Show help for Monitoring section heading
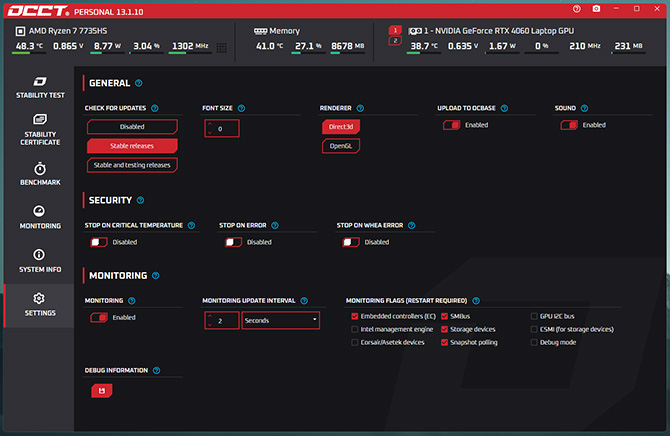 click(x=156, y=276)
